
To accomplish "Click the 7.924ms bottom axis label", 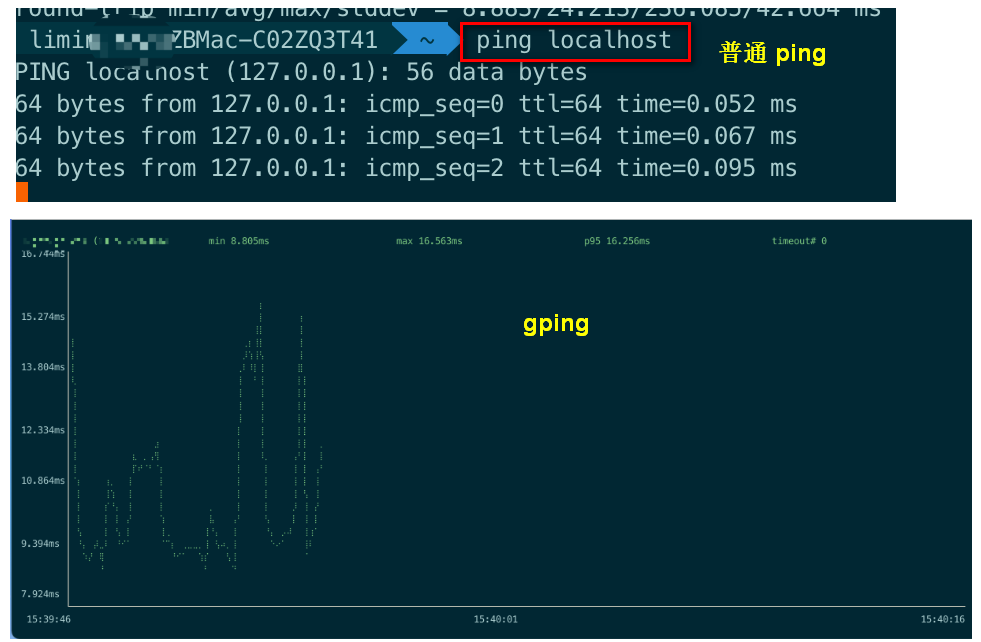I will [38, 593].
